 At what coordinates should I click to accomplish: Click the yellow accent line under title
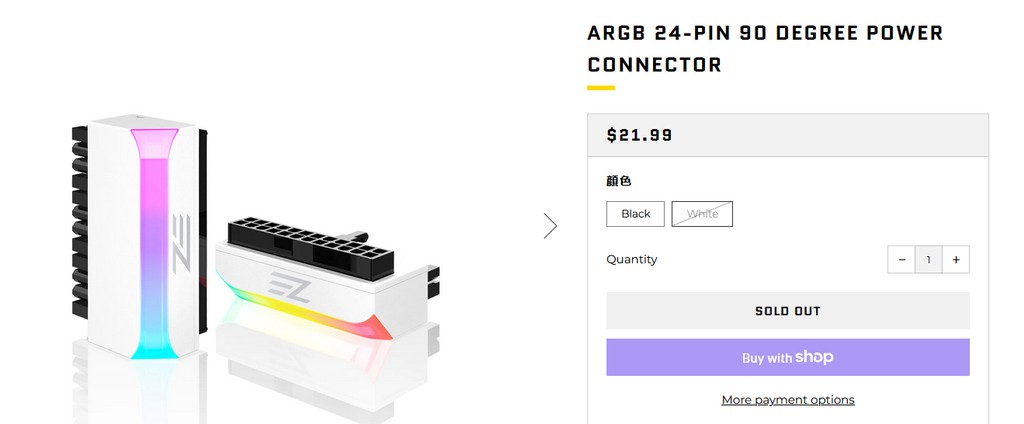[600, 88]
